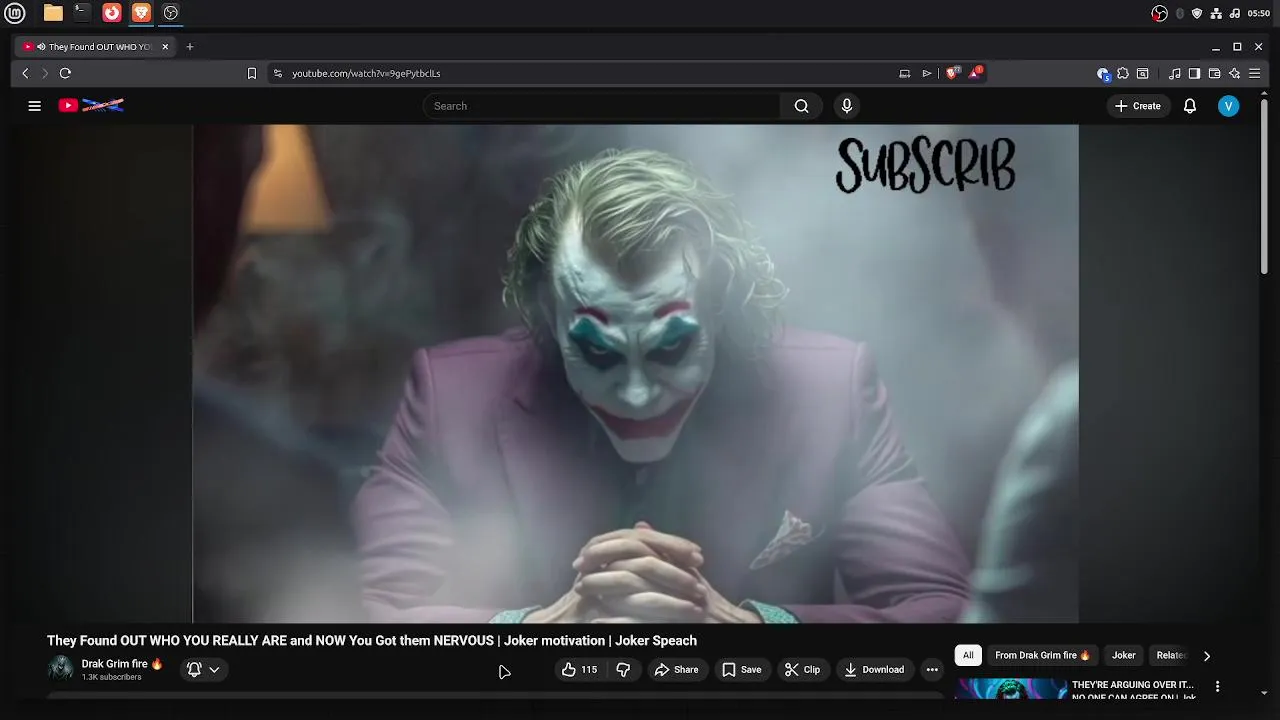Share this video
The height and width of the screenshot is (720, 1280).
point(676,670)
